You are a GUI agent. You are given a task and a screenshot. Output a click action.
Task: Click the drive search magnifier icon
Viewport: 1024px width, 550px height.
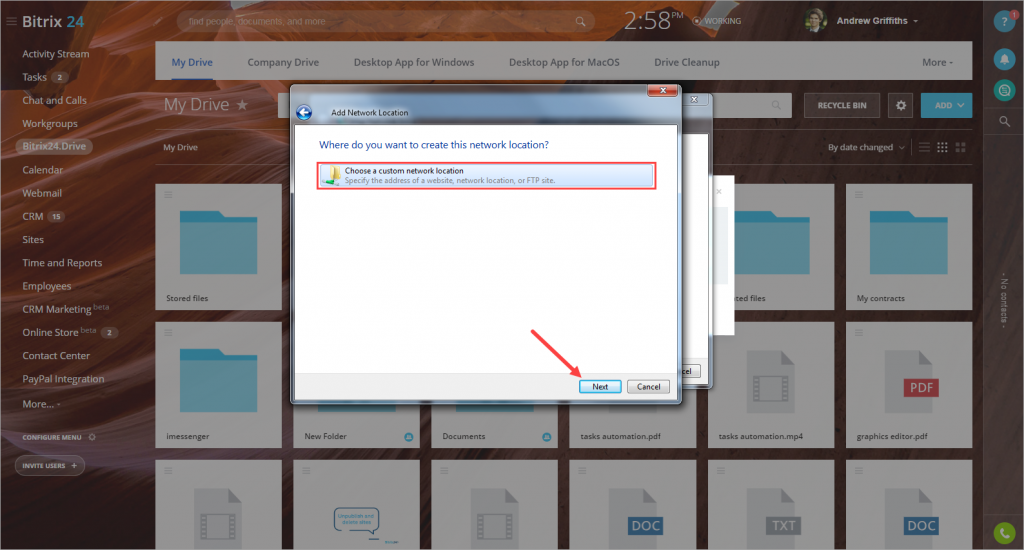coord(776,105)
